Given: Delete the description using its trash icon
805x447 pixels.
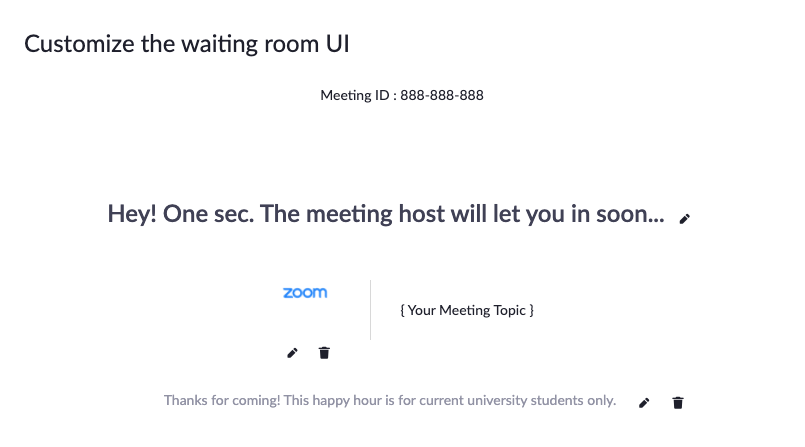Looking at the screenshot, I should tap(678, 403).
